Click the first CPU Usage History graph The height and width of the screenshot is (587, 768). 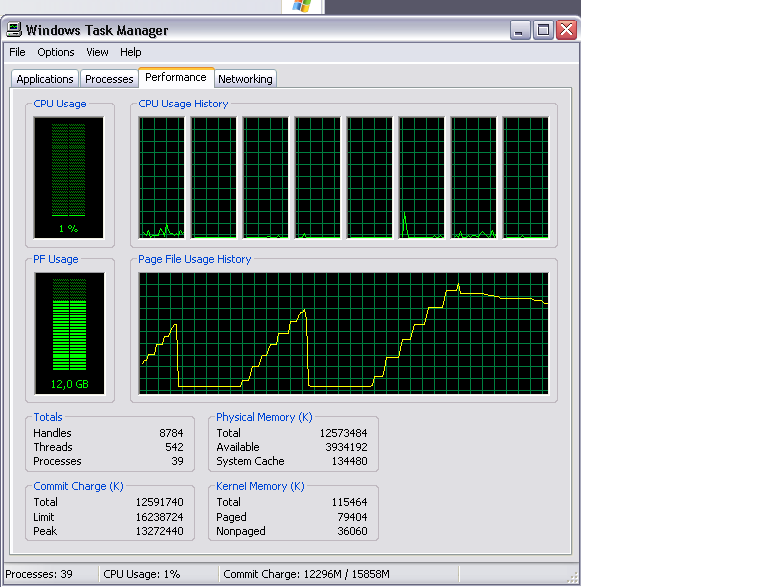pyautogui.click(x=162, y=178)
